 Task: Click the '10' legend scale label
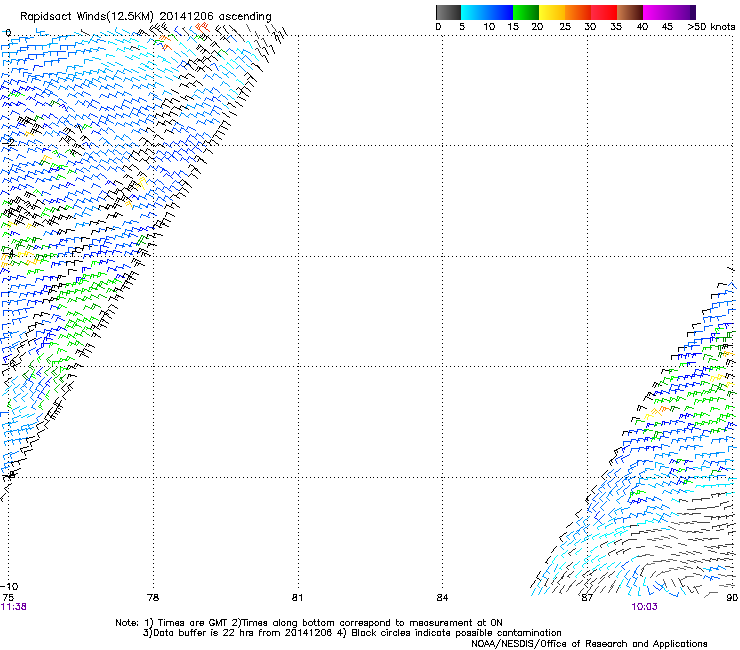[x=489, y=27]
